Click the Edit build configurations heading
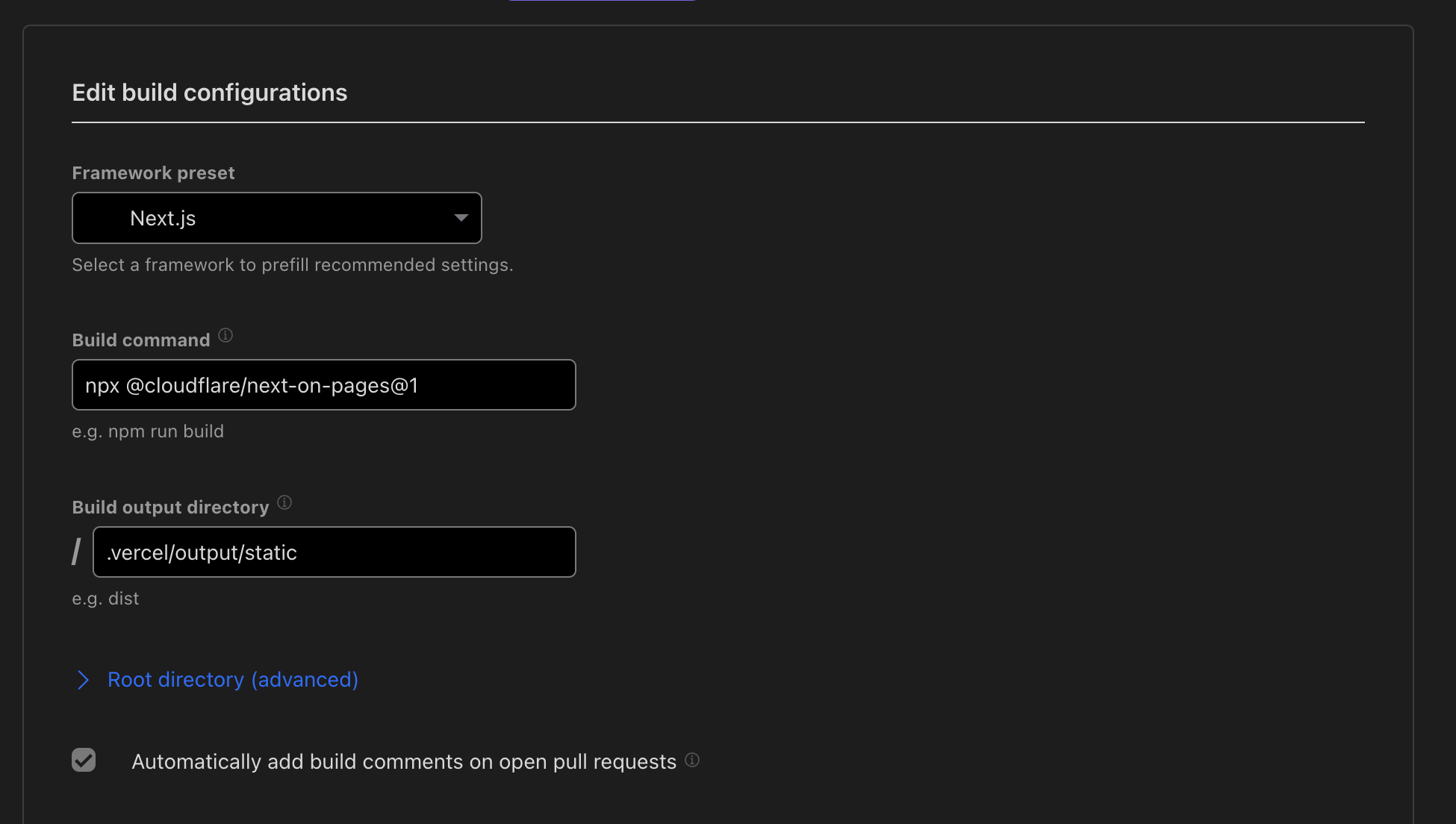Screen dimensions: 1456x824 click(x=209, y=92)
